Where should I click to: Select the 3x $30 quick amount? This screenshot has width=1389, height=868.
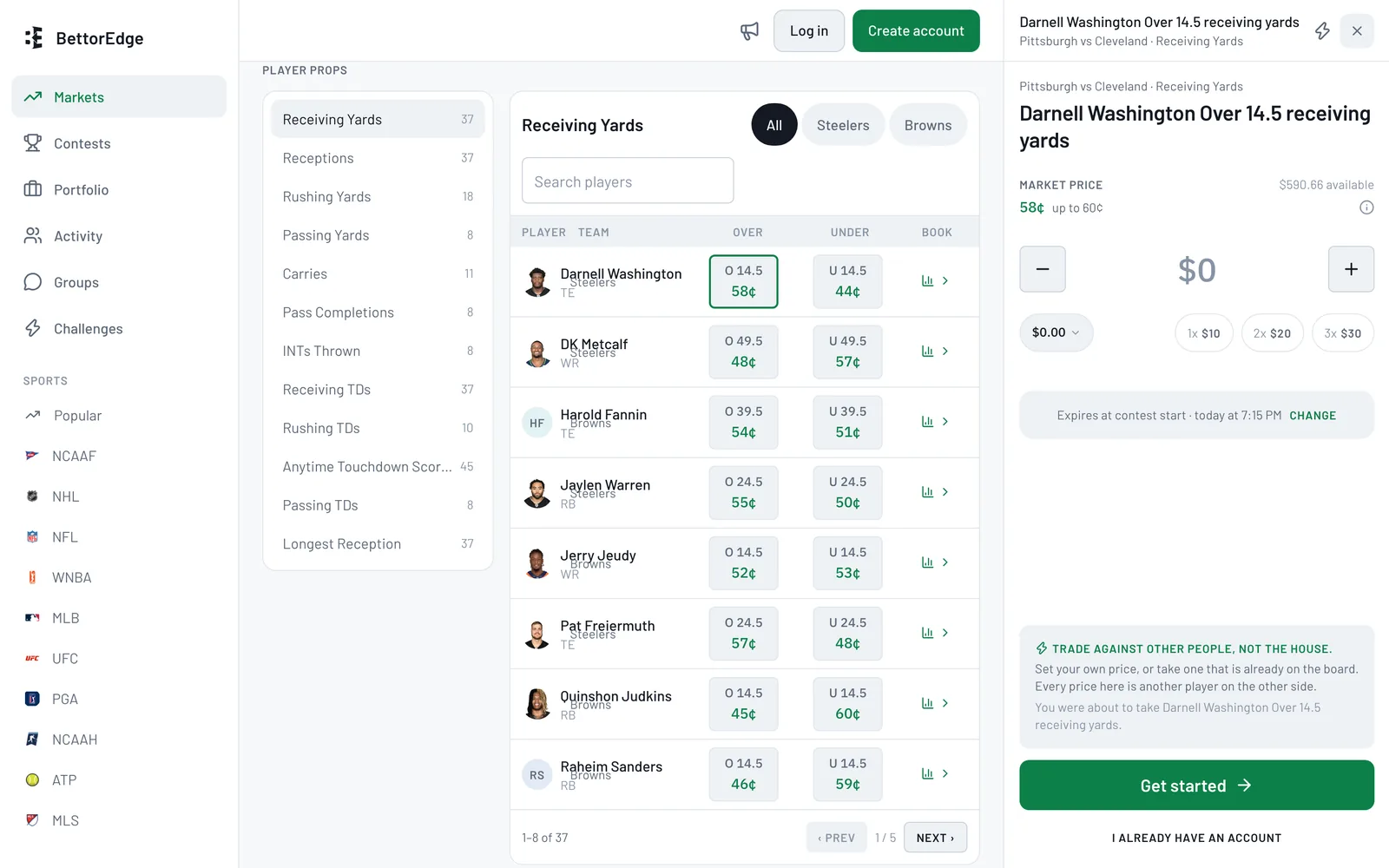tap(1343, 333)
